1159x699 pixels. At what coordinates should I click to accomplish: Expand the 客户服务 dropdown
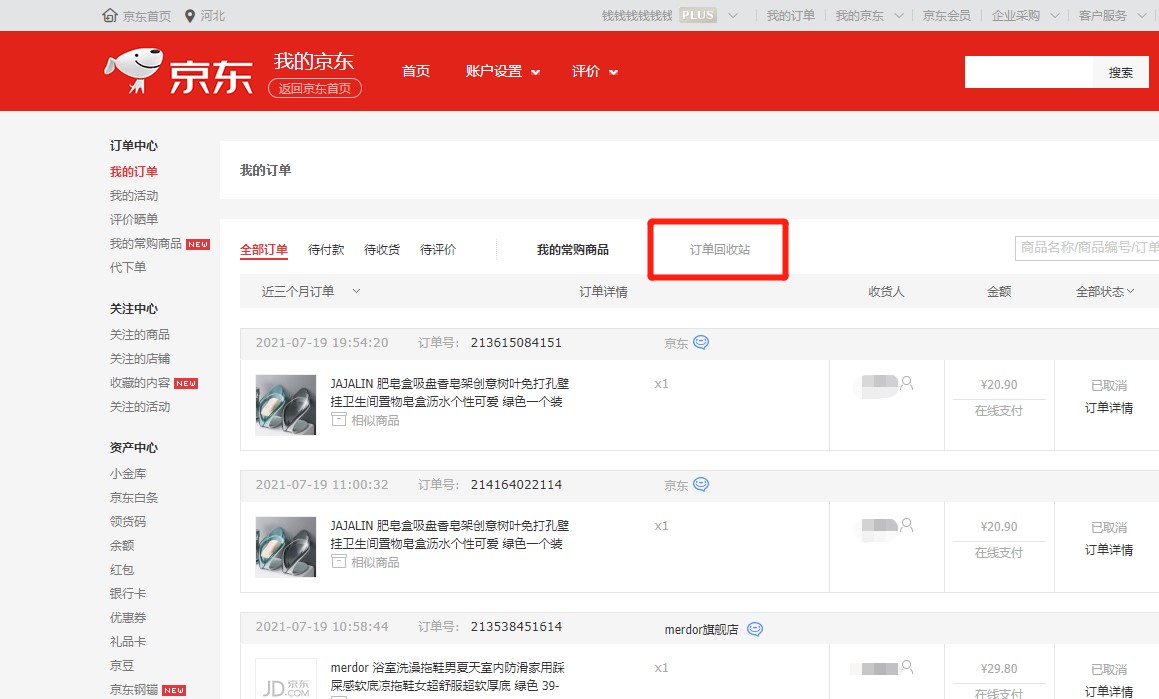[1141, 15]
